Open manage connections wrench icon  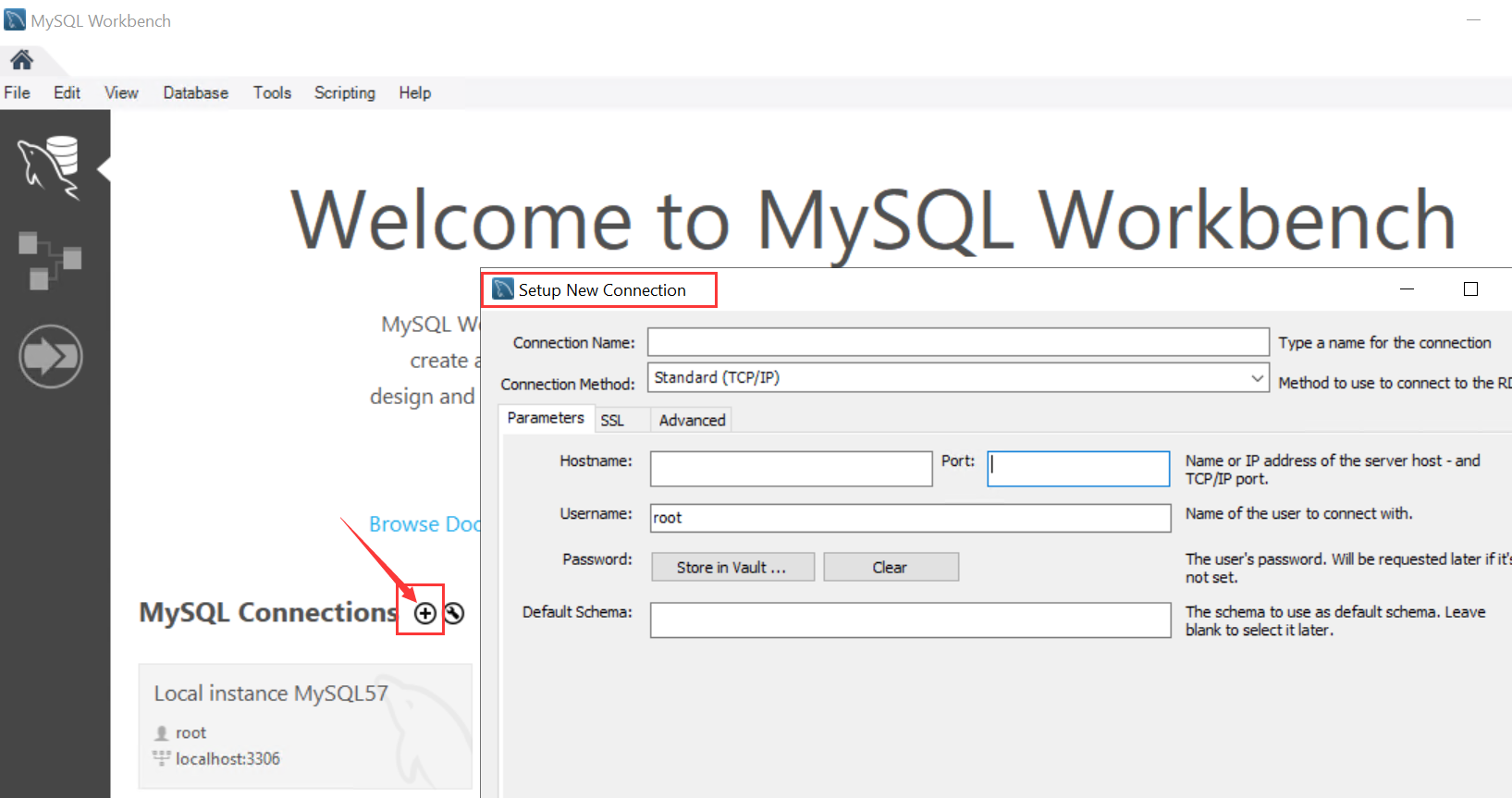coord(454,613)
